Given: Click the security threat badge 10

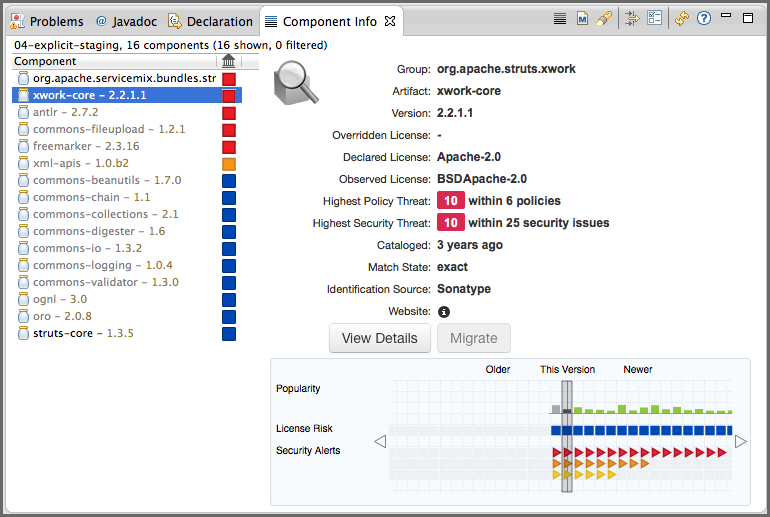Looking at the screenshot, I should pyautogui.click(x=451, y=223).
